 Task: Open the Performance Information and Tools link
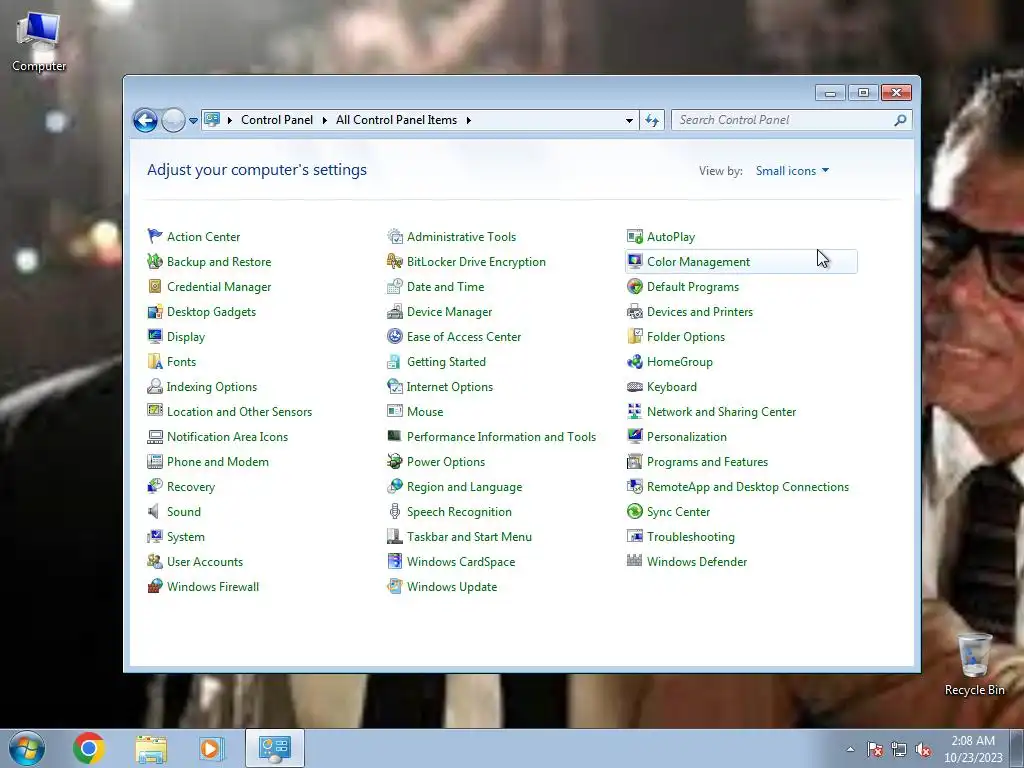[501, 437]
